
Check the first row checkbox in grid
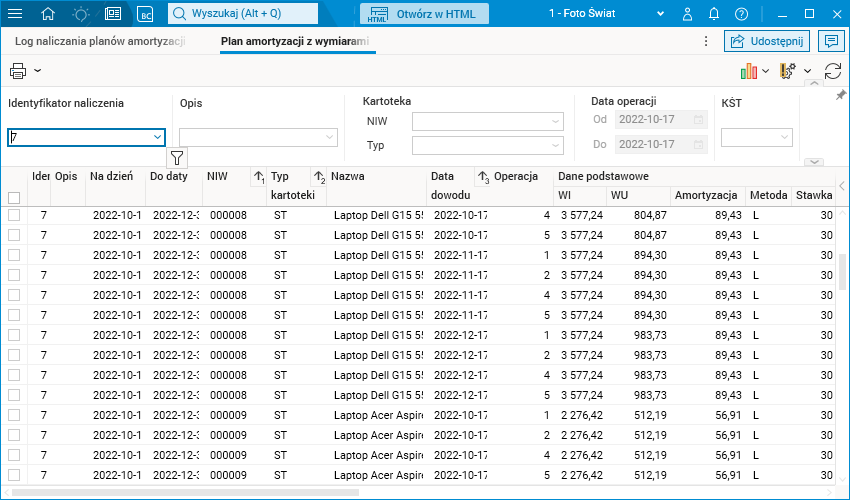click(x=14, y=215)
